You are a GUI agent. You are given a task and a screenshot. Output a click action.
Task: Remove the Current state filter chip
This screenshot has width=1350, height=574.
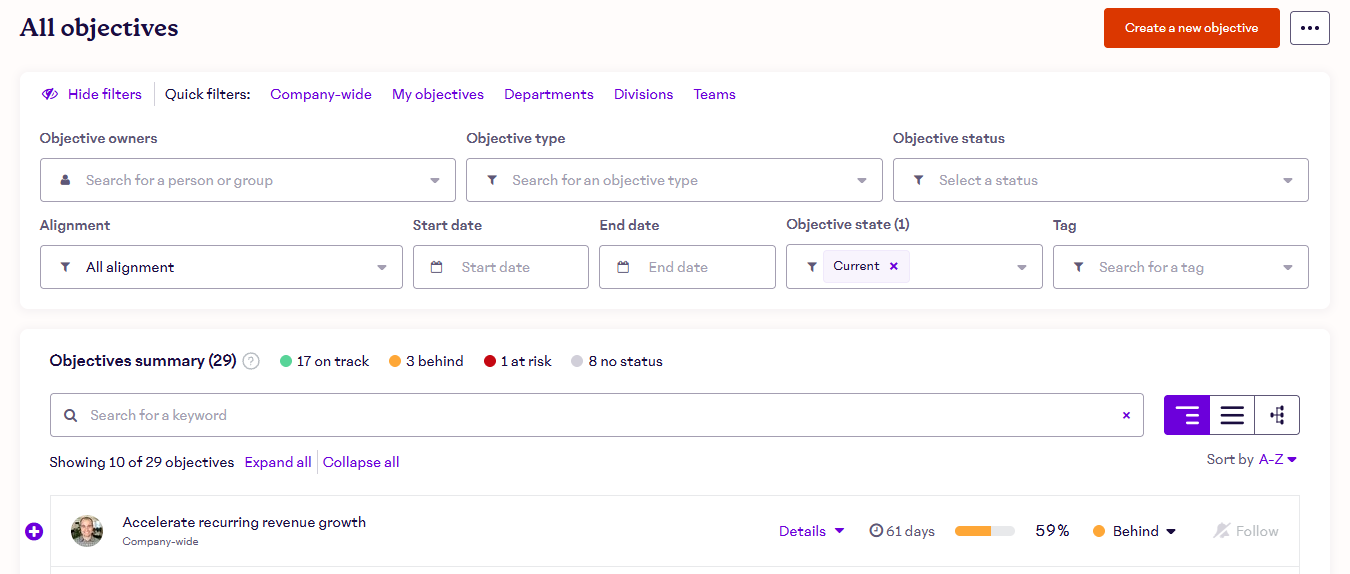pos(894,266)
